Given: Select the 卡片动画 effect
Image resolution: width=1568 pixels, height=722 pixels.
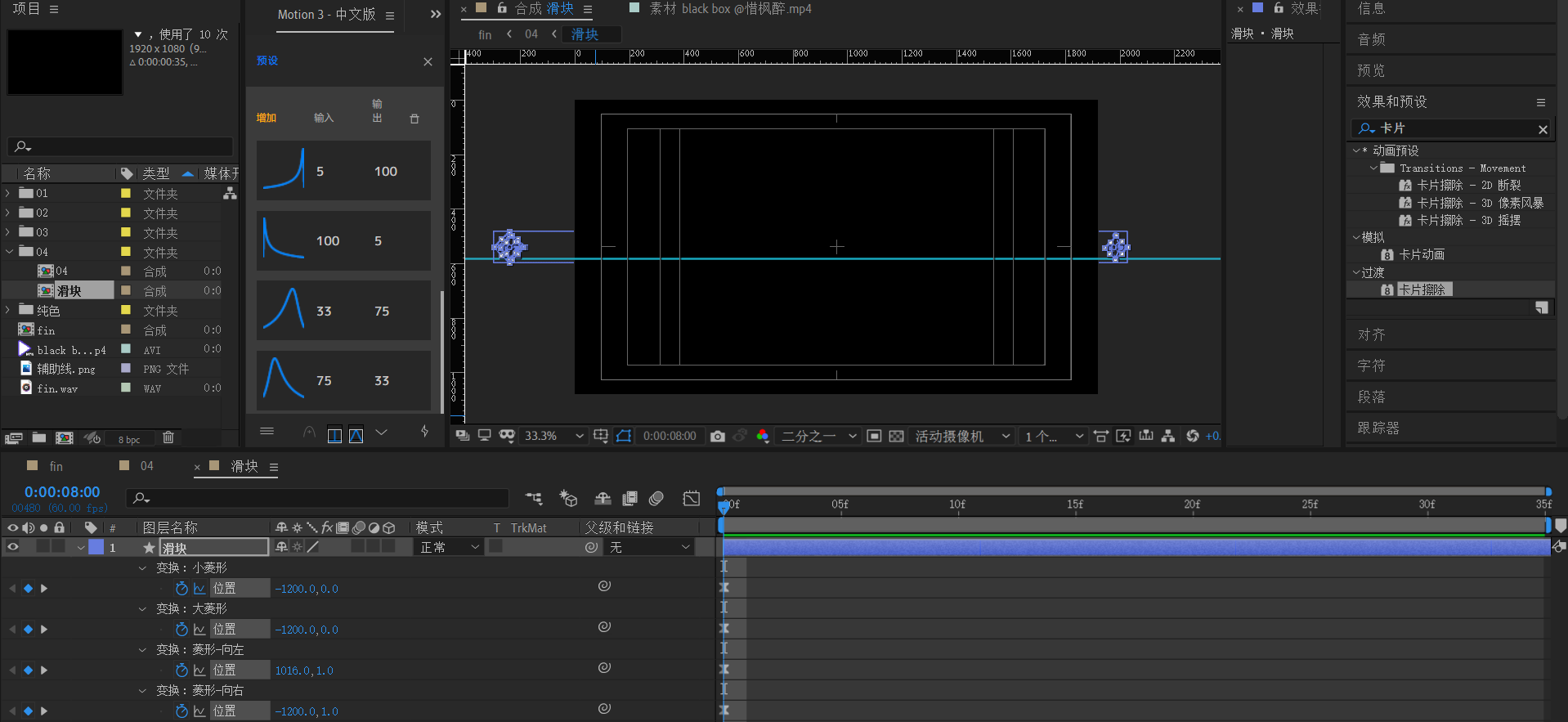Looking at the screenshot, I should tap(1422, 254).
